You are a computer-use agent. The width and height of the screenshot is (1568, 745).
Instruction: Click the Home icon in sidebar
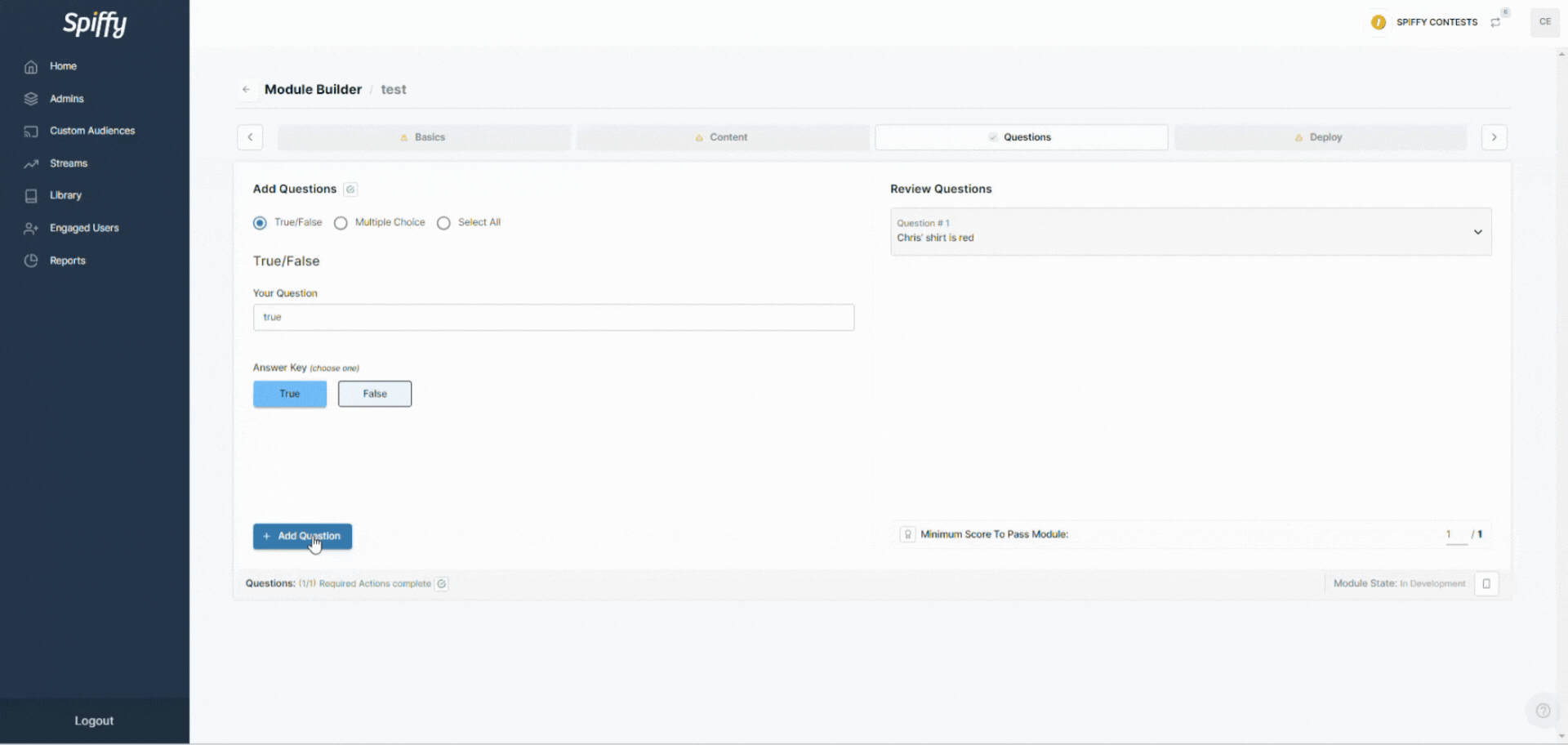coord(31,67)
